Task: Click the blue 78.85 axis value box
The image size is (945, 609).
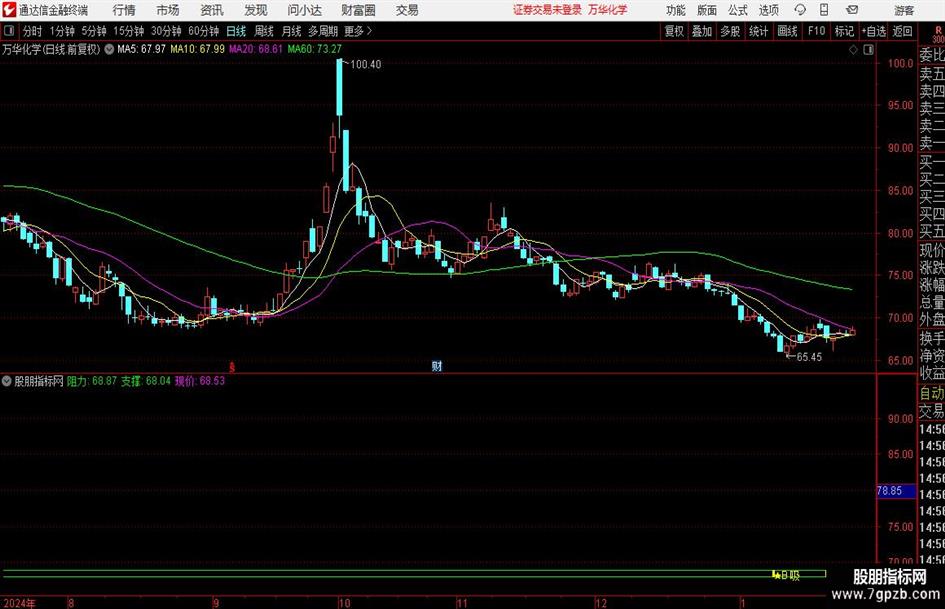Action: click(896, 491)
